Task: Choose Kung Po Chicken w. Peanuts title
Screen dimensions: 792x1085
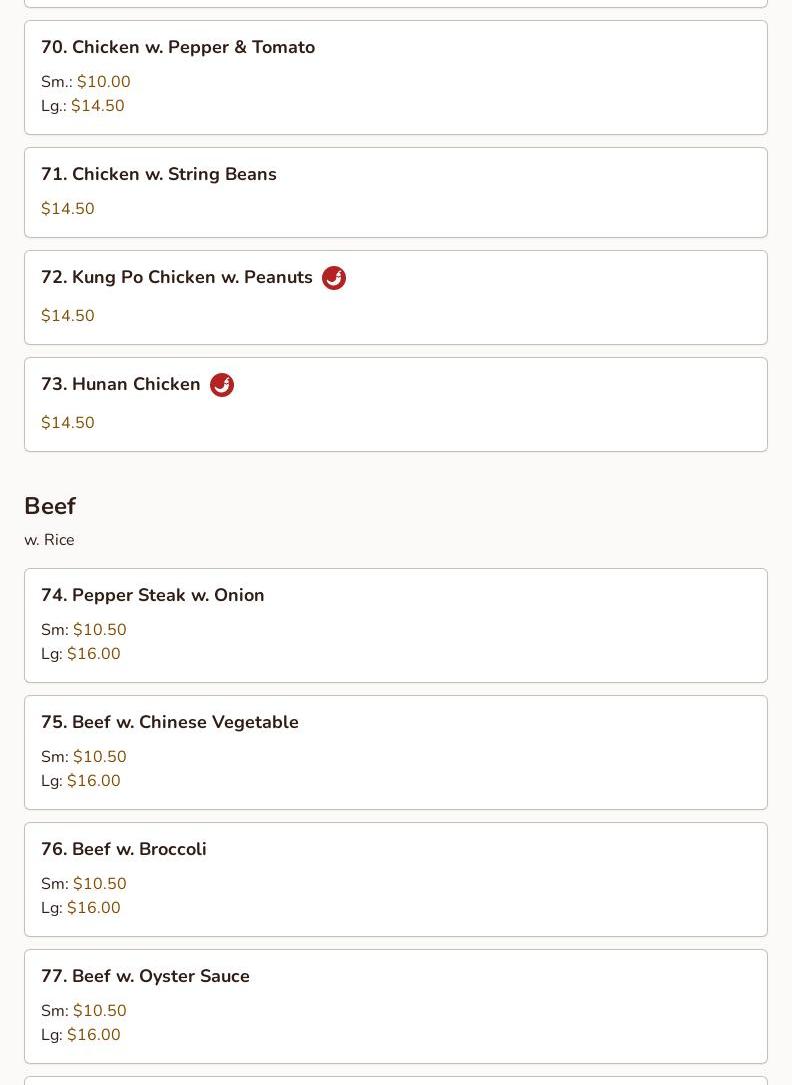Action: [177, 277]
